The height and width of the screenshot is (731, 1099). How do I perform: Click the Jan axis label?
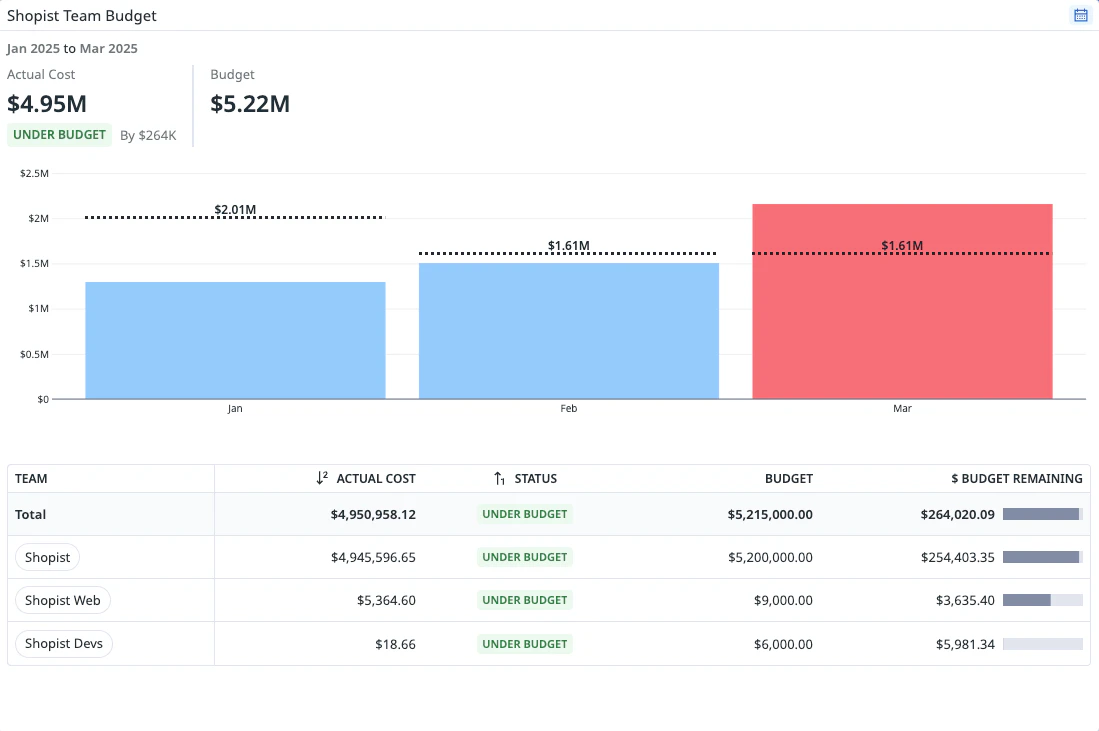pos(235,408)
